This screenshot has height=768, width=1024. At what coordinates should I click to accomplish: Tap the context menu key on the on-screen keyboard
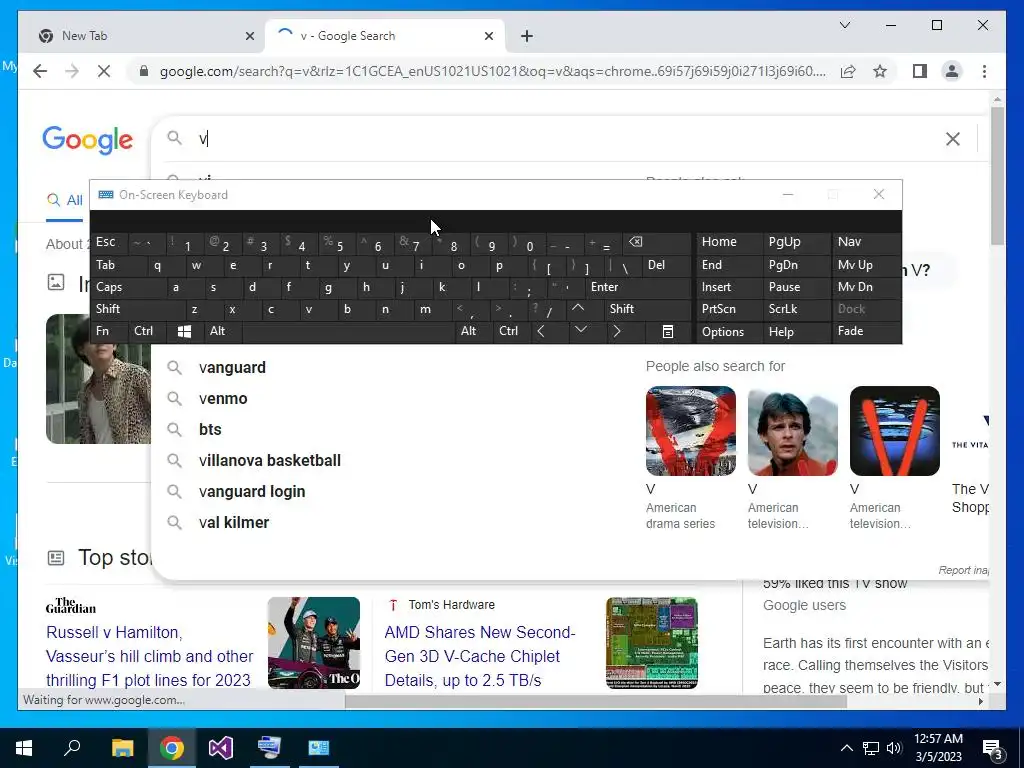pyautogui.click(x=667, y=332)
